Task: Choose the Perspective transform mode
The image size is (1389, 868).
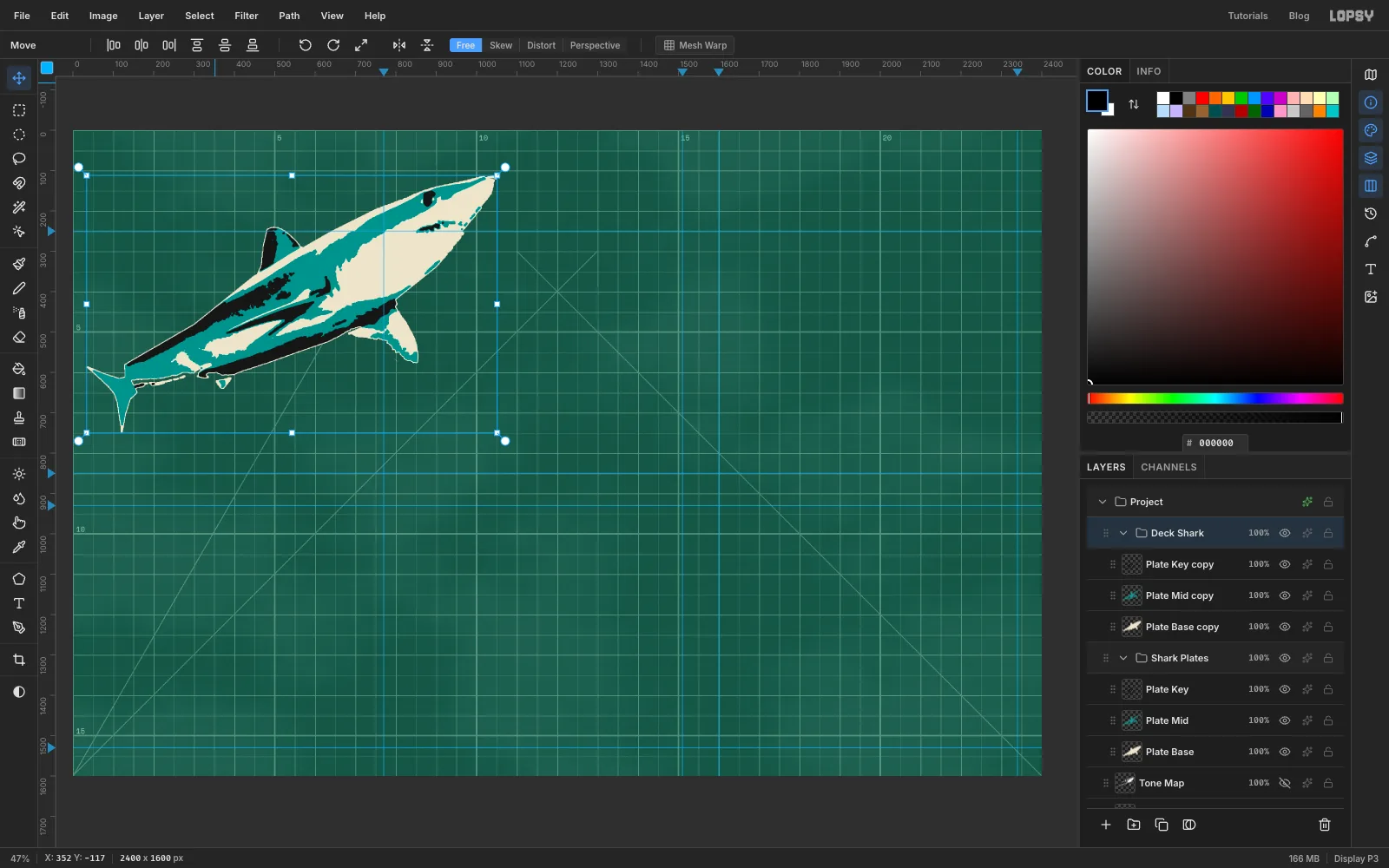Action: [x=595, y=45]
